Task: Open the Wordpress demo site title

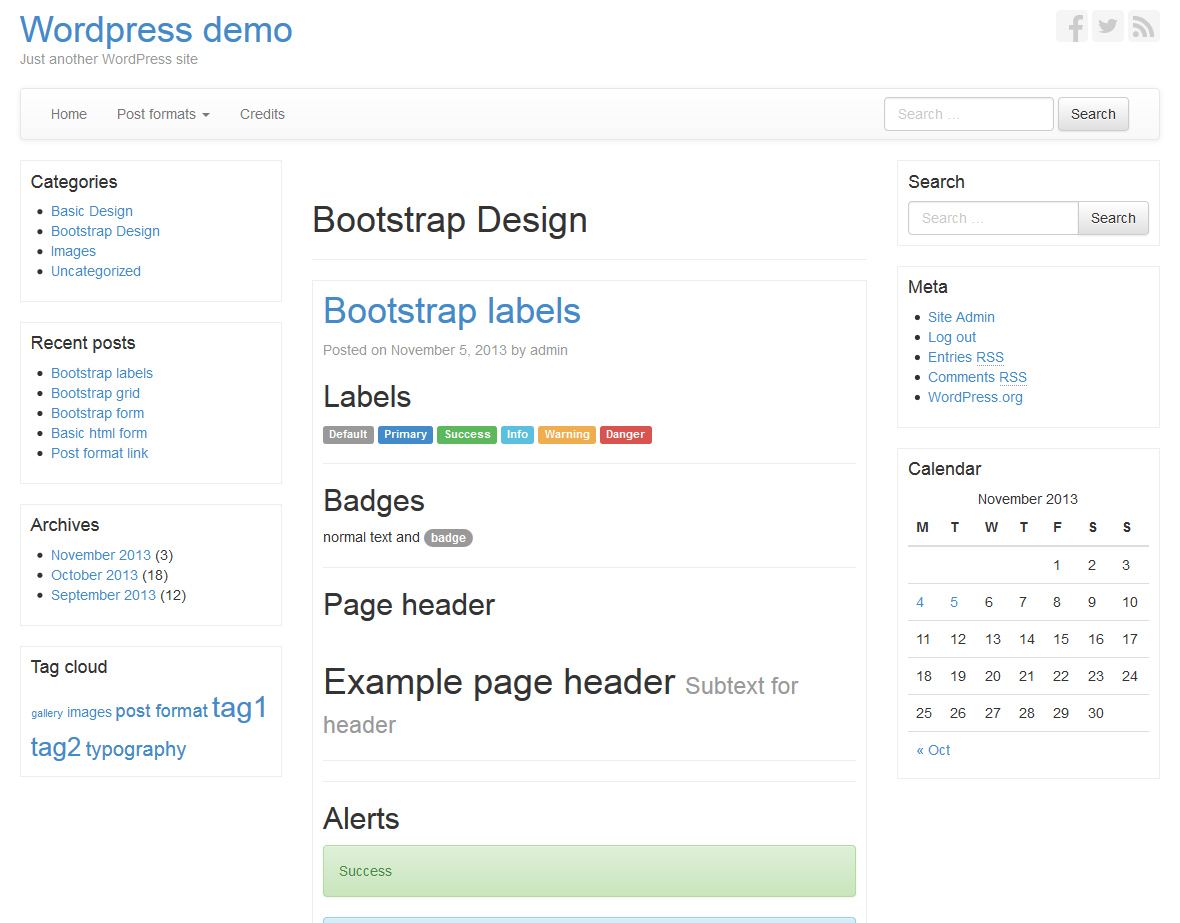Action: (156, 30)
